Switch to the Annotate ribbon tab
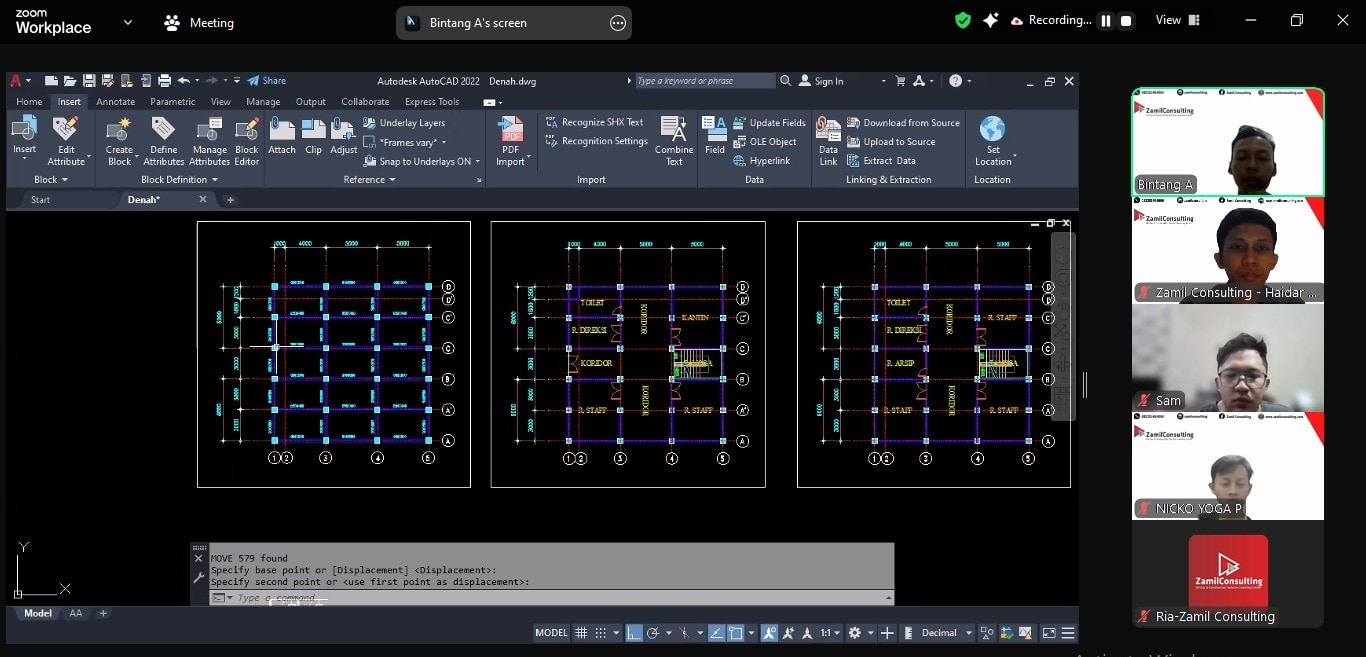The height and width of the screenshot is (657, 1366). [115, 102]
